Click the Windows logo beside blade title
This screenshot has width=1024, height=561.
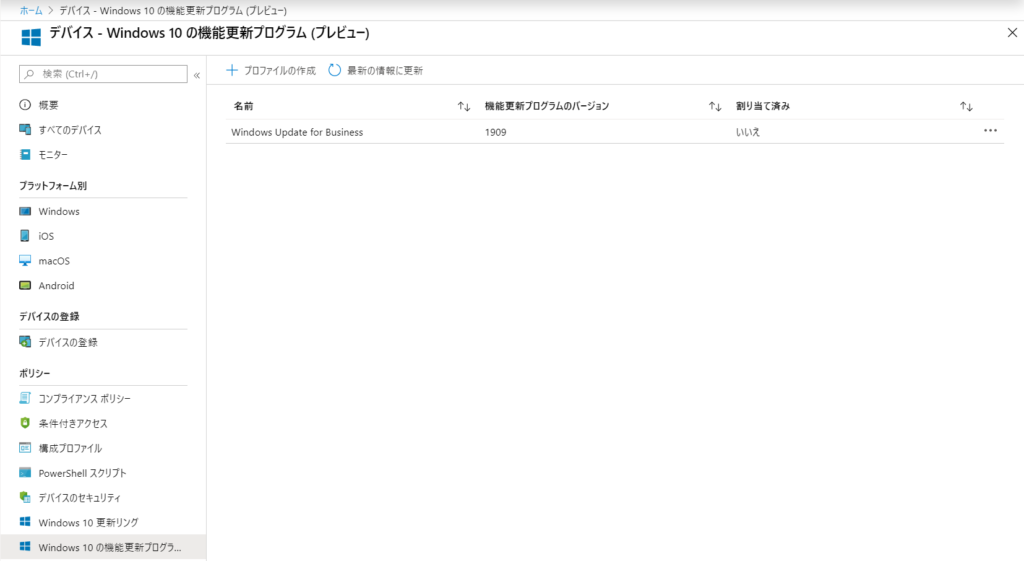click(x=31, y=37)
